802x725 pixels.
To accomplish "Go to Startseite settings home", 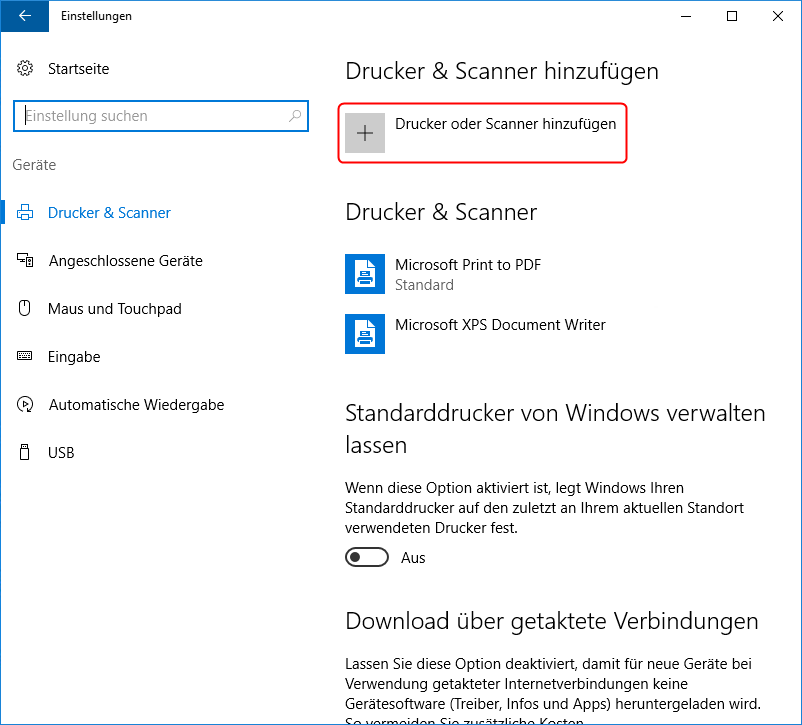I will tap(78, 69).
